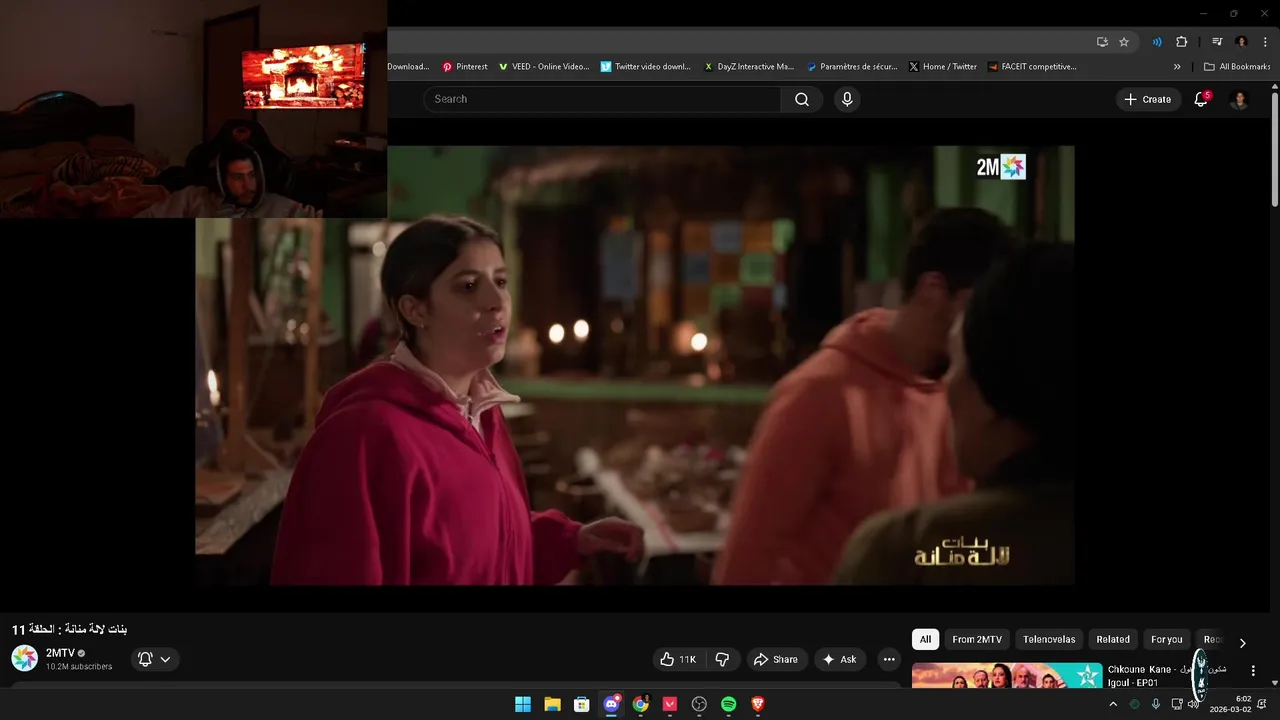Dislike the video with thumbs-down
The image size is (1280, 720).
721,659
